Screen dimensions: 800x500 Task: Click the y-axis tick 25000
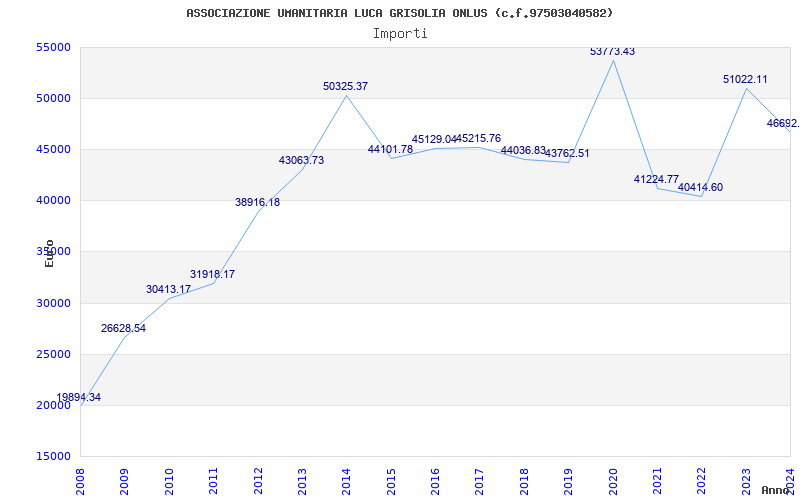coord(53,355)
